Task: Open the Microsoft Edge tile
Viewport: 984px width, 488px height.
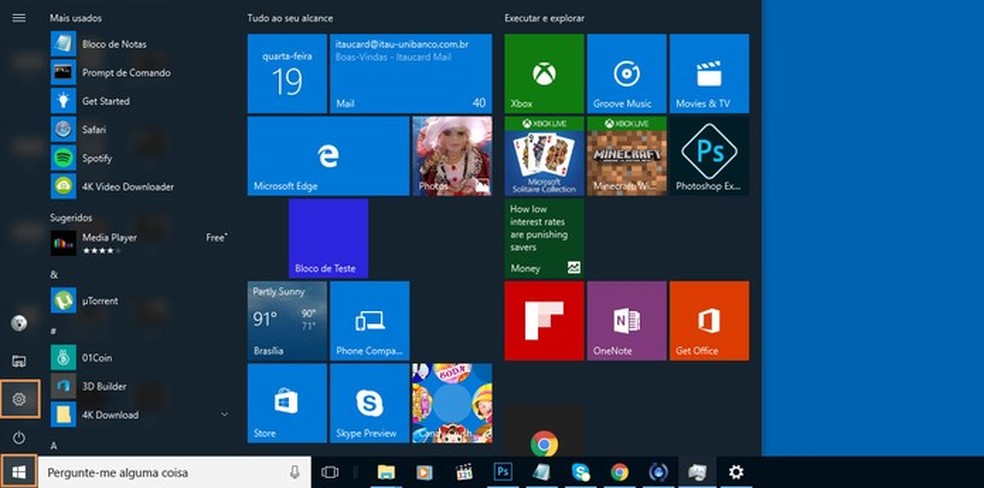Action: click(x=328, y=156)
